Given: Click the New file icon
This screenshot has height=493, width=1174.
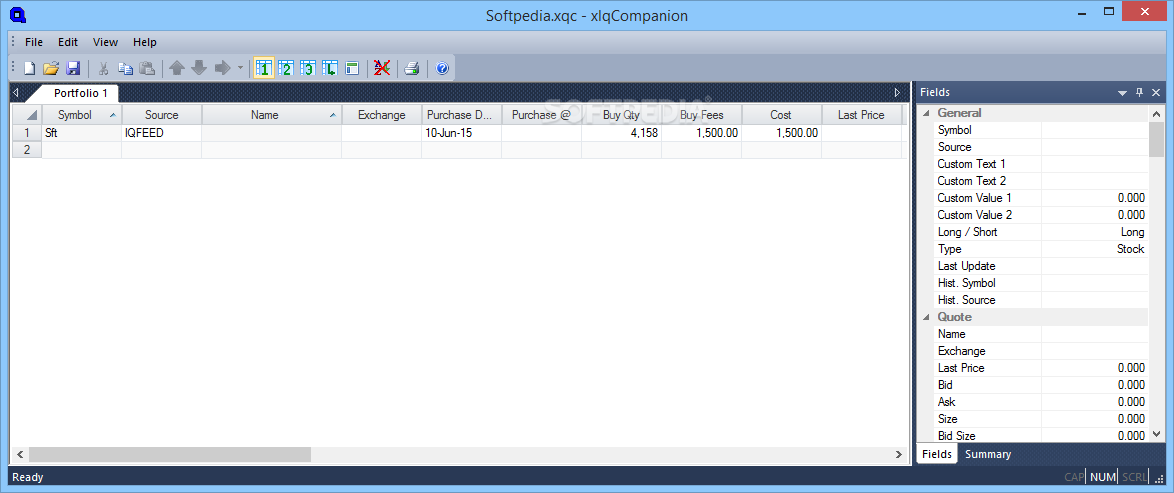Looking at the screenshot, I should coord(30,68).
